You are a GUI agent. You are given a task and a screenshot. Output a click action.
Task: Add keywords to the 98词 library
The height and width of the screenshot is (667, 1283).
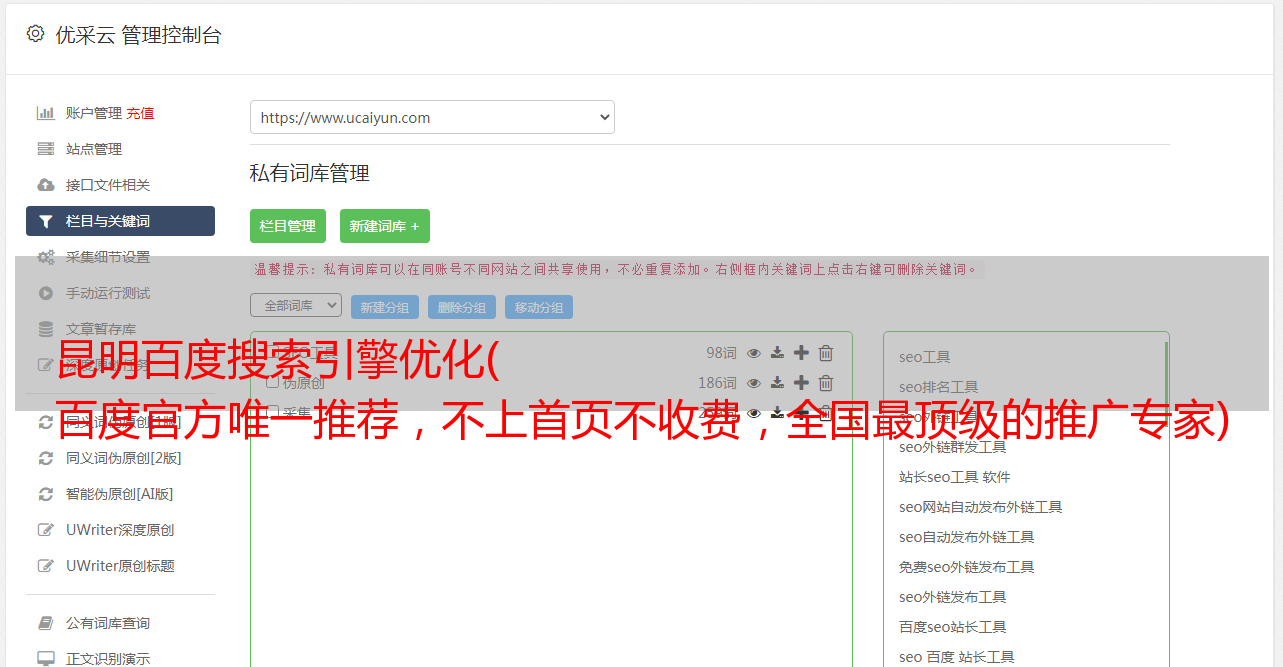tap(801, 352)
